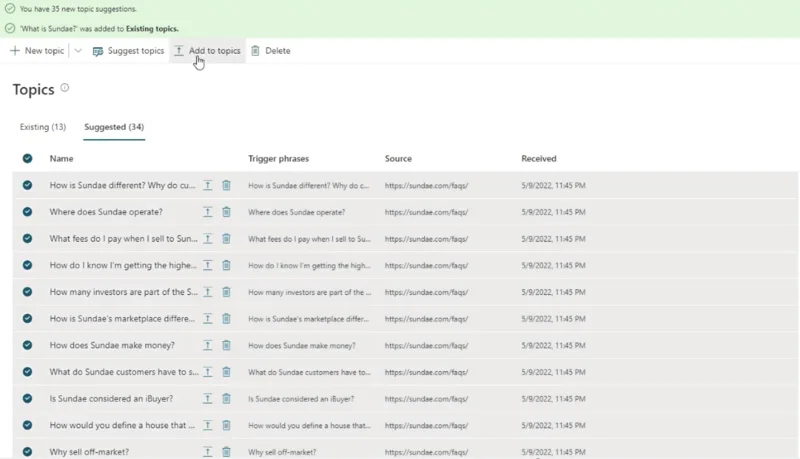Uncheck the 'How does Sundae make money?' row
This screenshot has width=800, height=459.
pos(28,345)
